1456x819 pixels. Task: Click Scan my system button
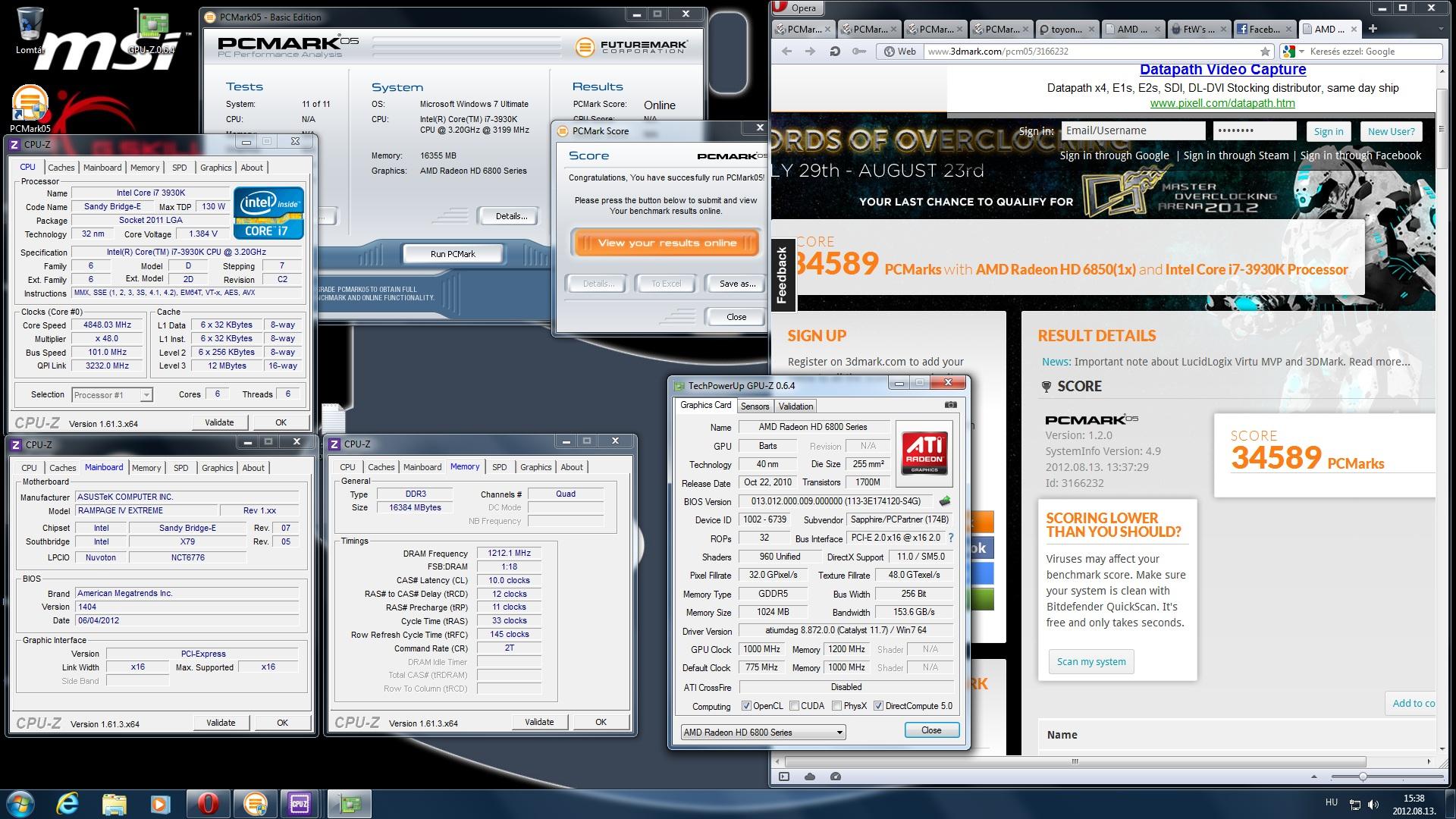pyautogui.click(x=1091, y=661)
